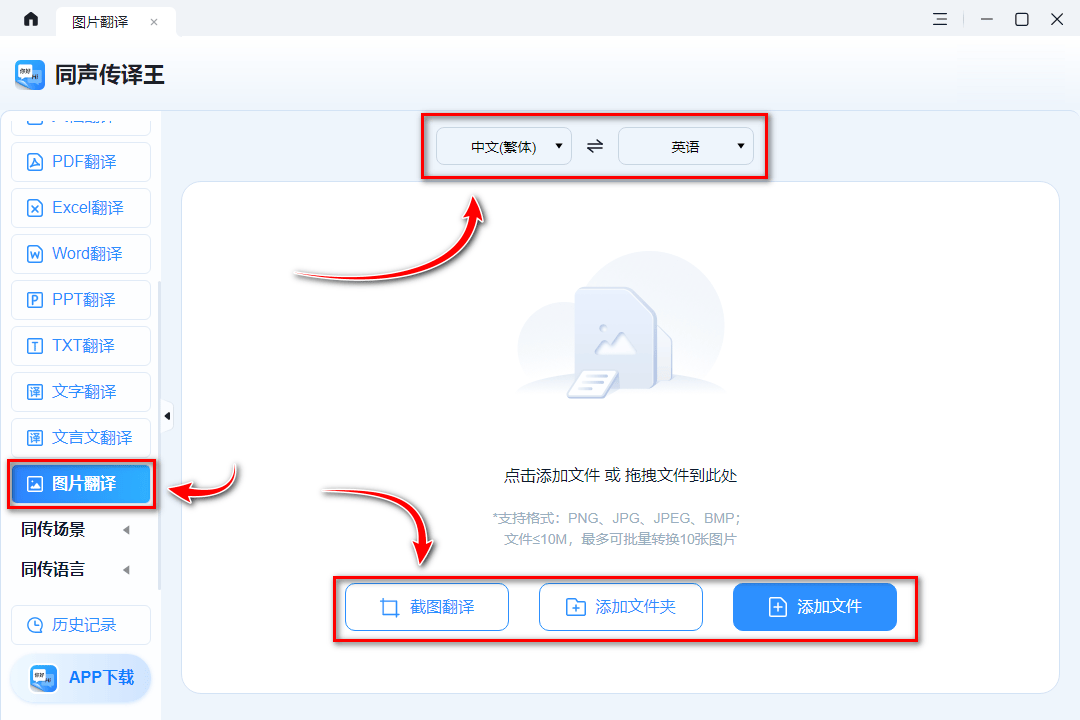Open 文字翻译 in sidebar
This screenshot has height=720, width=1080.
click(81, 391)
